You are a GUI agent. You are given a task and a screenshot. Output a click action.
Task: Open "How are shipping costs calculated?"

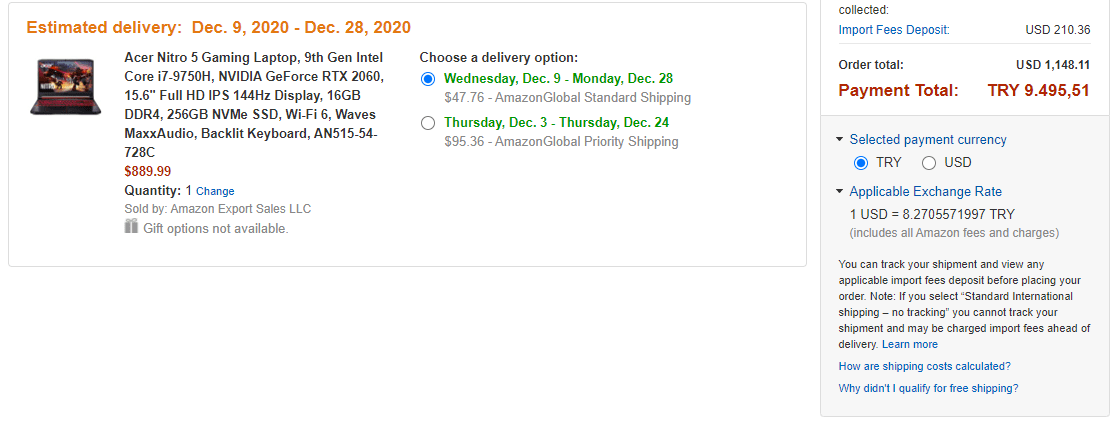point(924,366)
